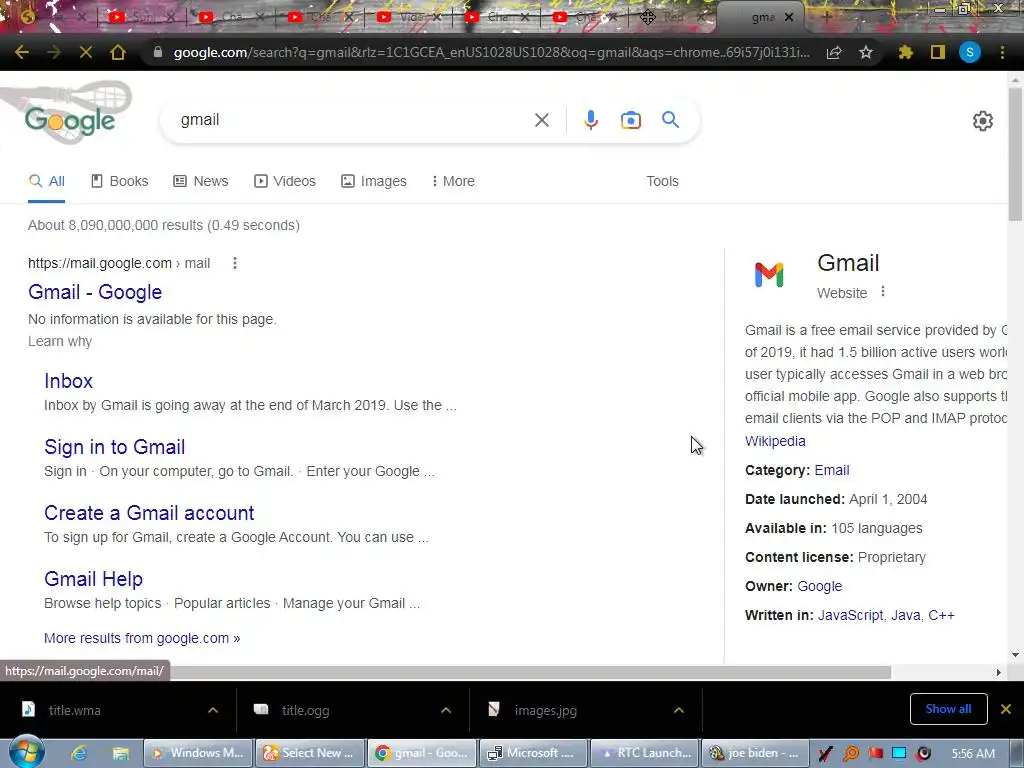View site information with lock icon
Viewport: 1024px width, 768px height.
(157, 52)
